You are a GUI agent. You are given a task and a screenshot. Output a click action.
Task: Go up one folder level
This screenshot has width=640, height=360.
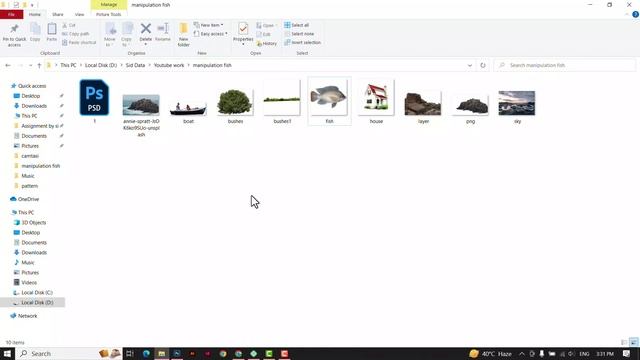(39, 65)
